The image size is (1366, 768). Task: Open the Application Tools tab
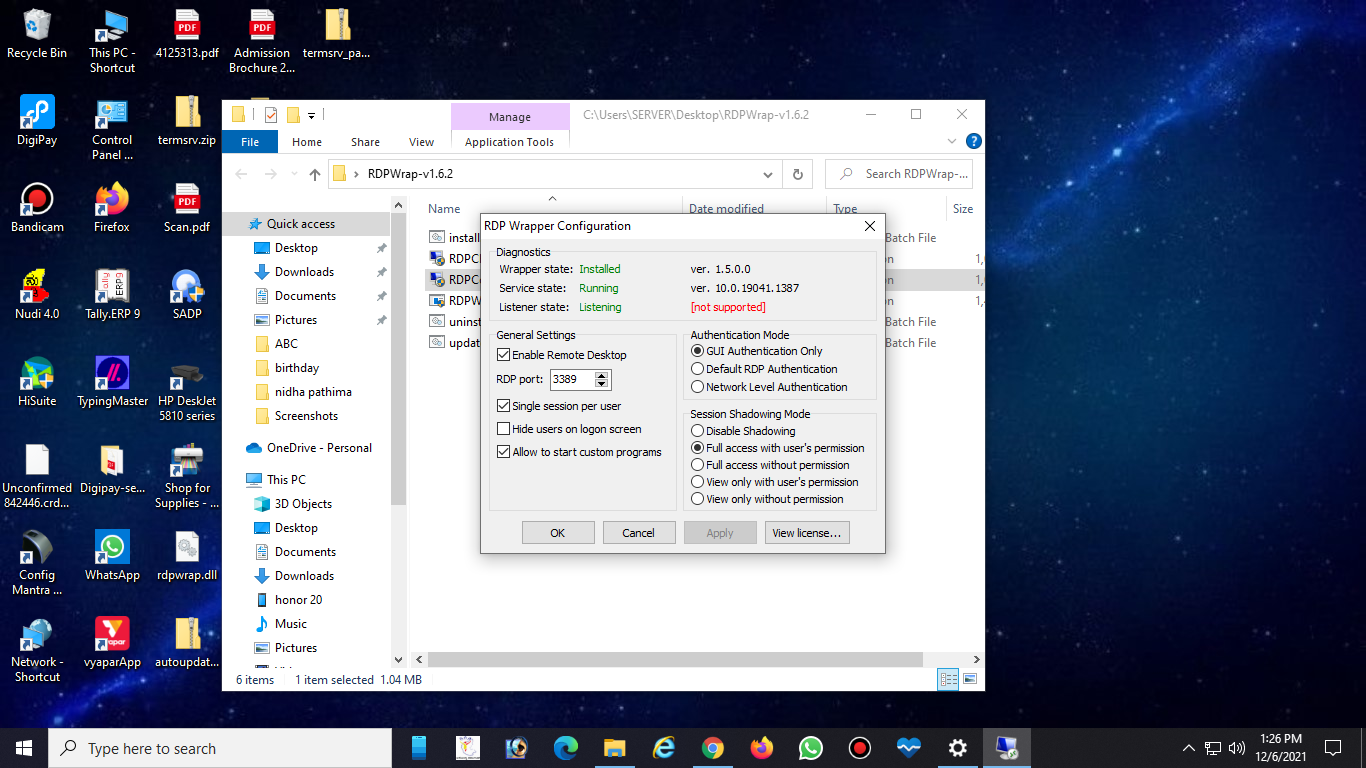point(509,142)
